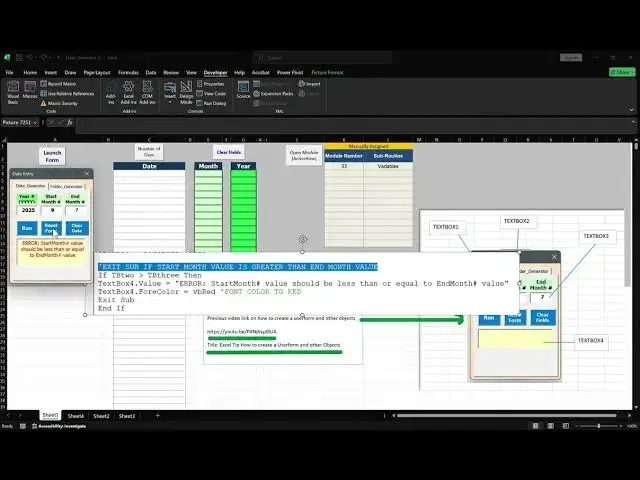Open the XML Source pane
The image size is (640, 480).
243,90
